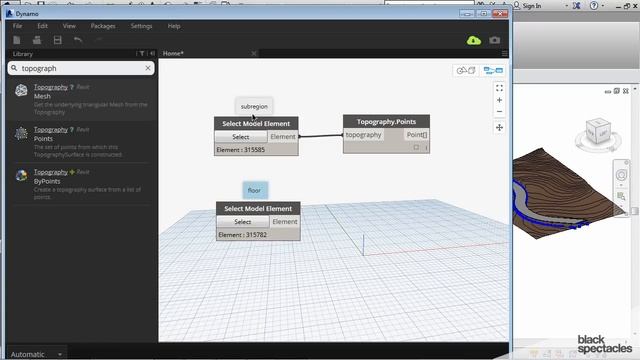Restore down the Revit view window icon
640x360 pixels.
pos(617,91)
